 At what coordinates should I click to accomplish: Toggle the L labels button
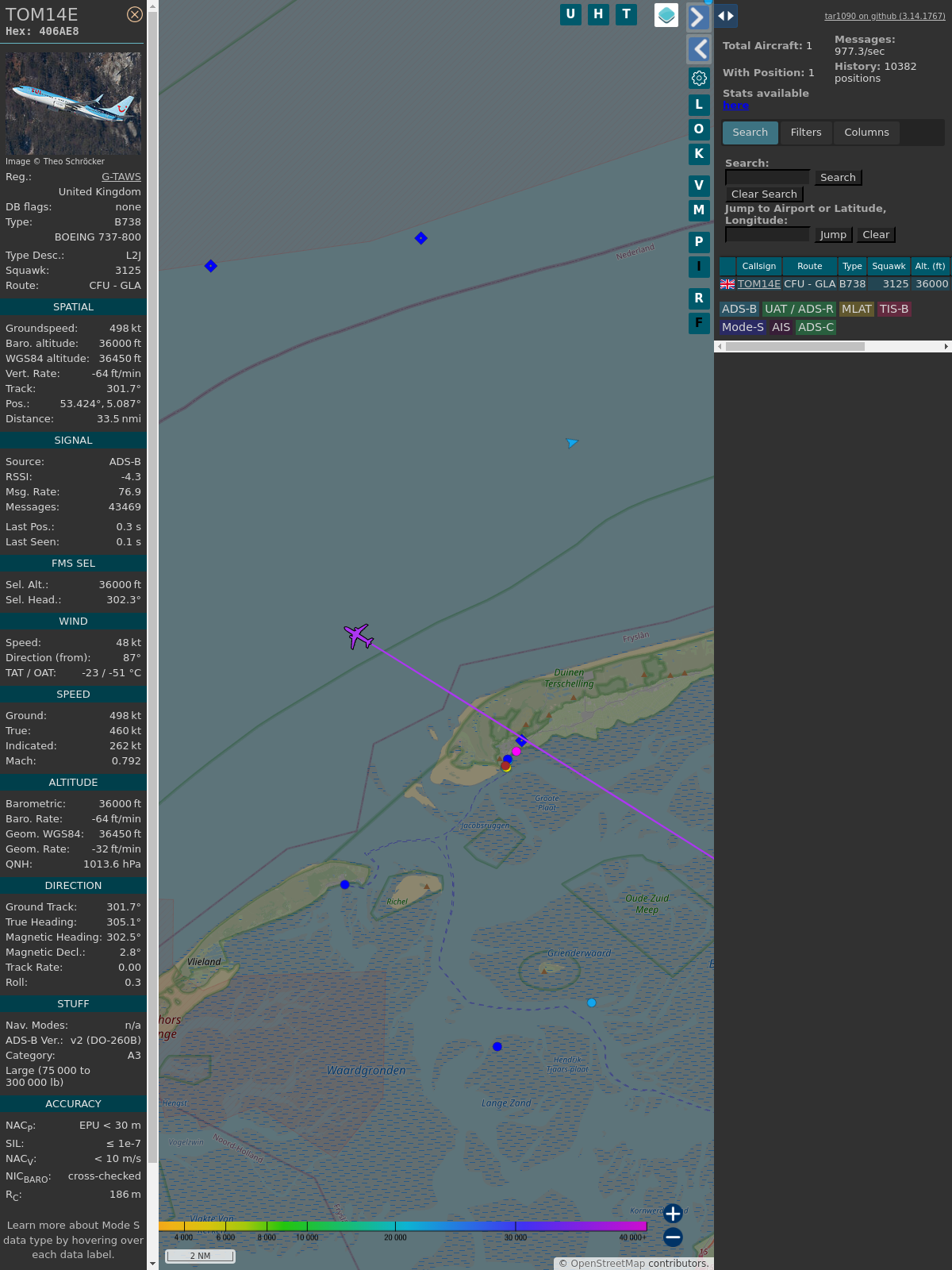point(699,105)
